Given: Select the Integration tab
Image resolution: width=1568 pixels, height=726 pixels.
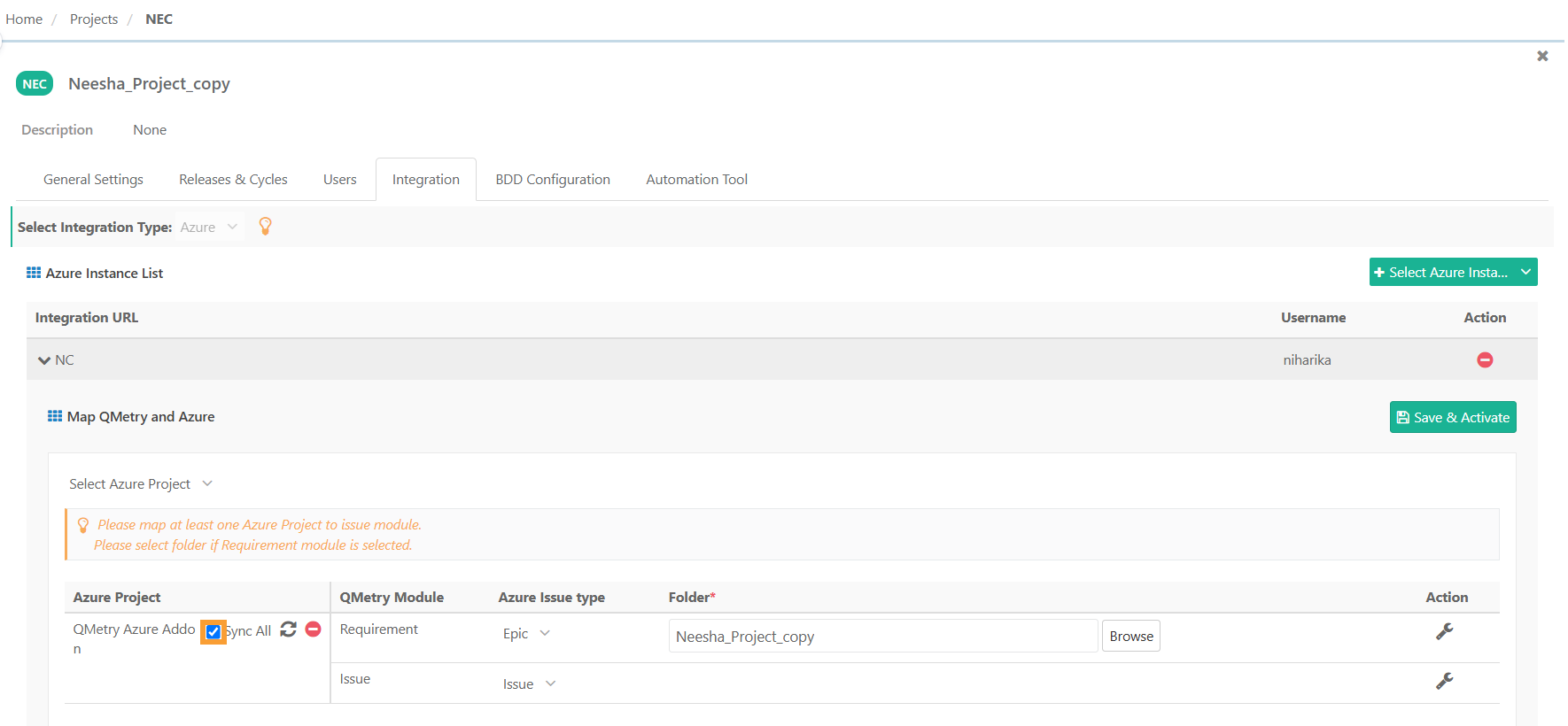Looking at the screenshot, I should [426, 180].
